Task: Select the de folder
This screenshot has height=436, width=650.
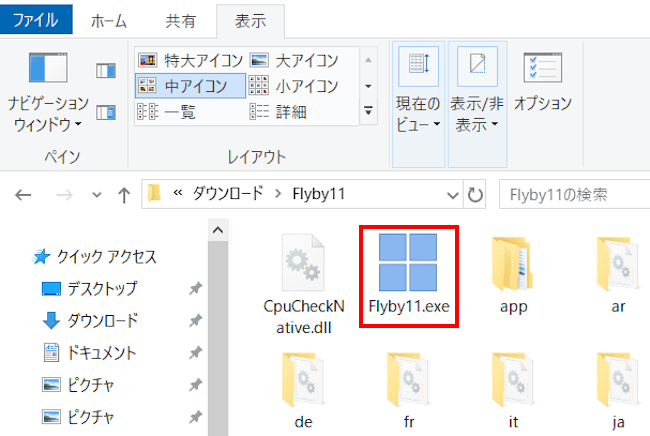Action: 303,390
